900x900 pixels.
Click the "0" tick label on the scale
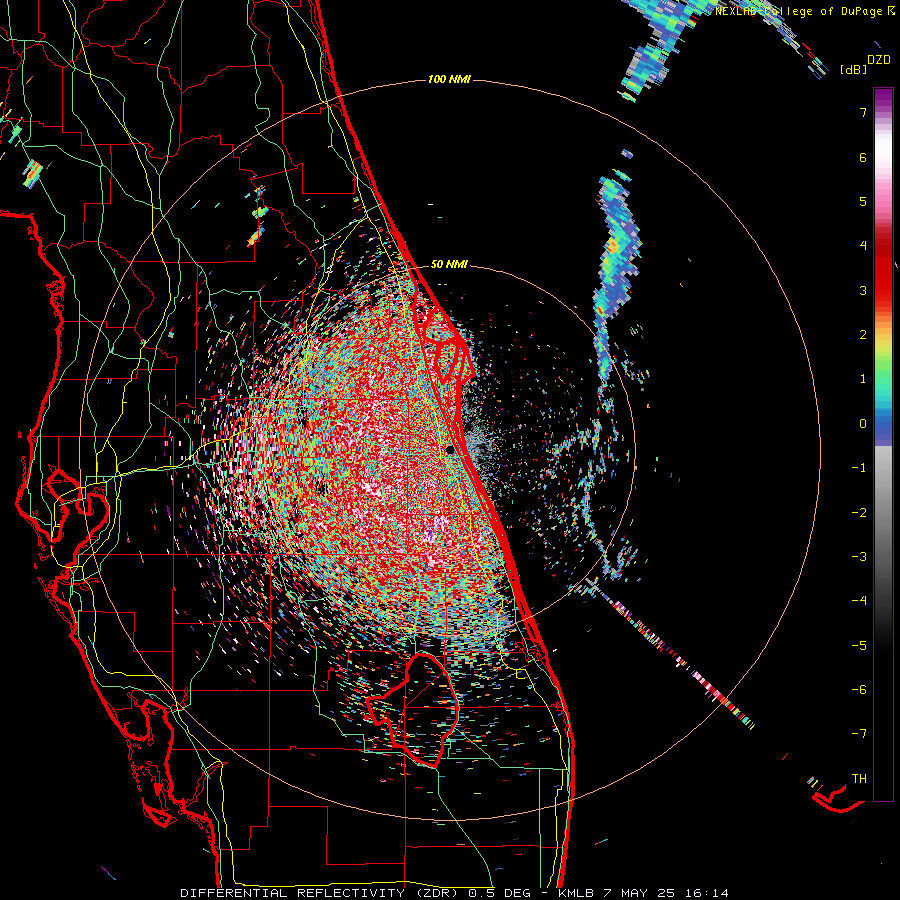point(863,424)
